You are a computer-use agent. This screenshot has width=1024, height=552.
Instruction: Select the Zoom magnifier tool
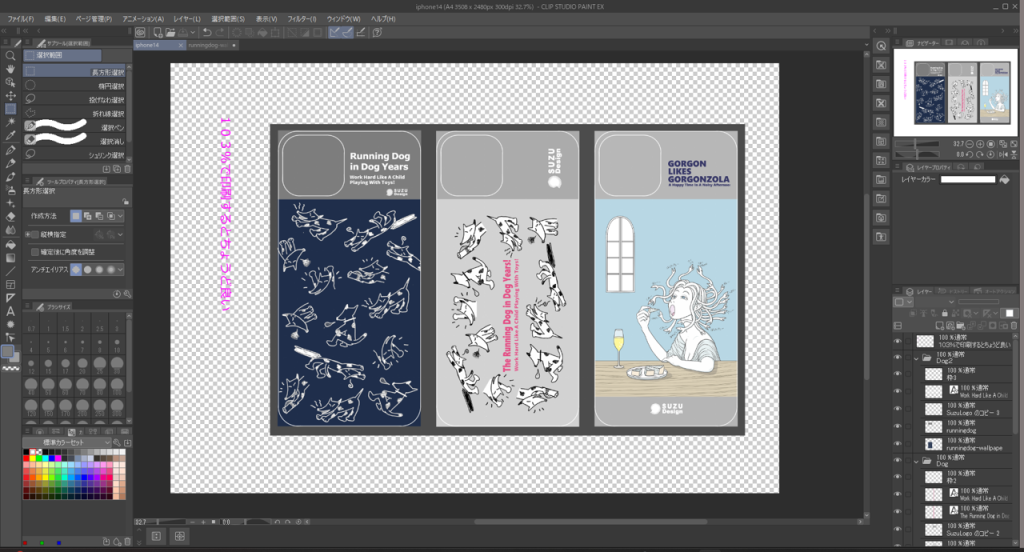[x=10, y=56]
